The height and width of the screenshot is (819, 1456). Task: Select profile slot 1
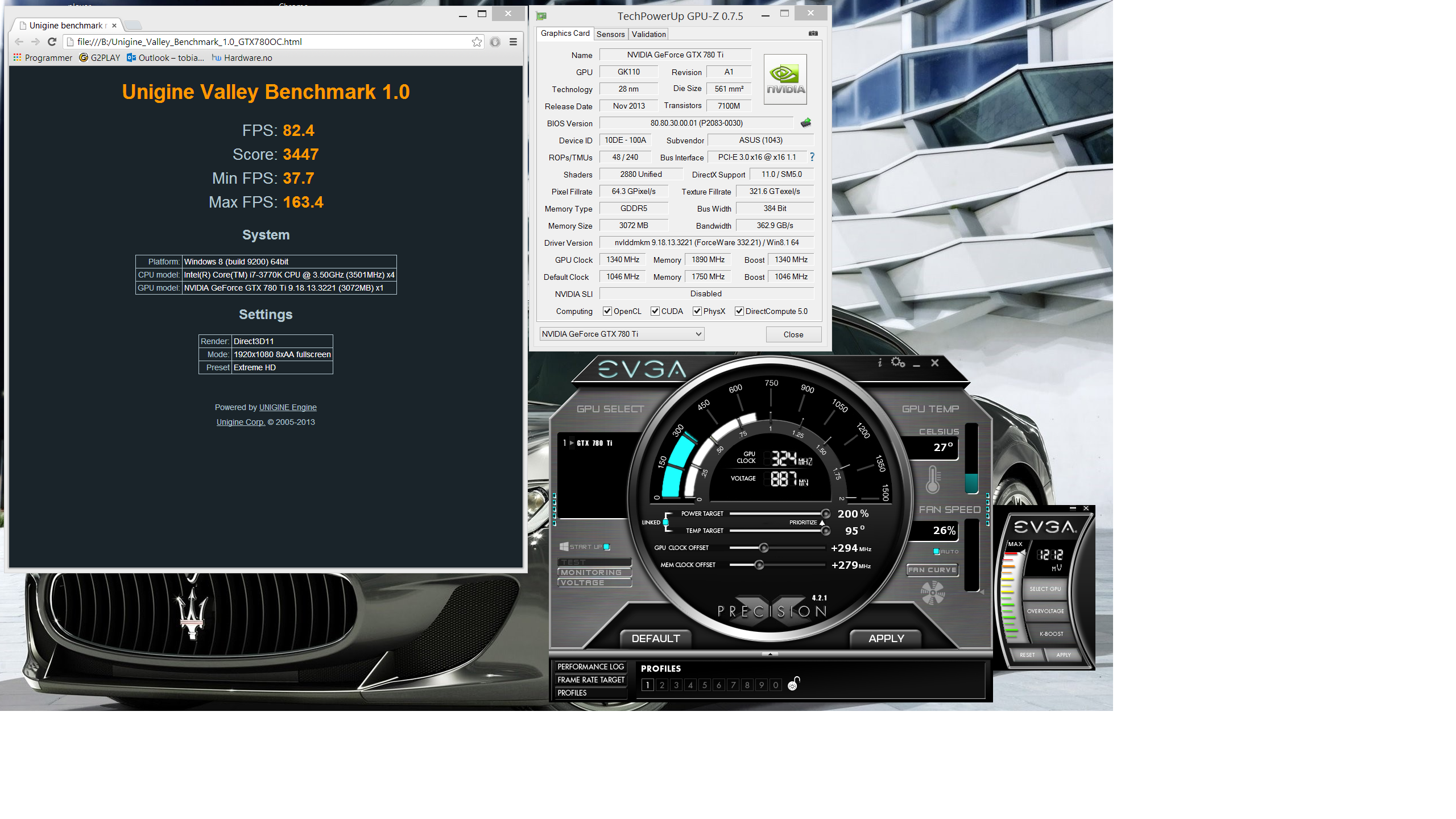(x=648, y=685)
